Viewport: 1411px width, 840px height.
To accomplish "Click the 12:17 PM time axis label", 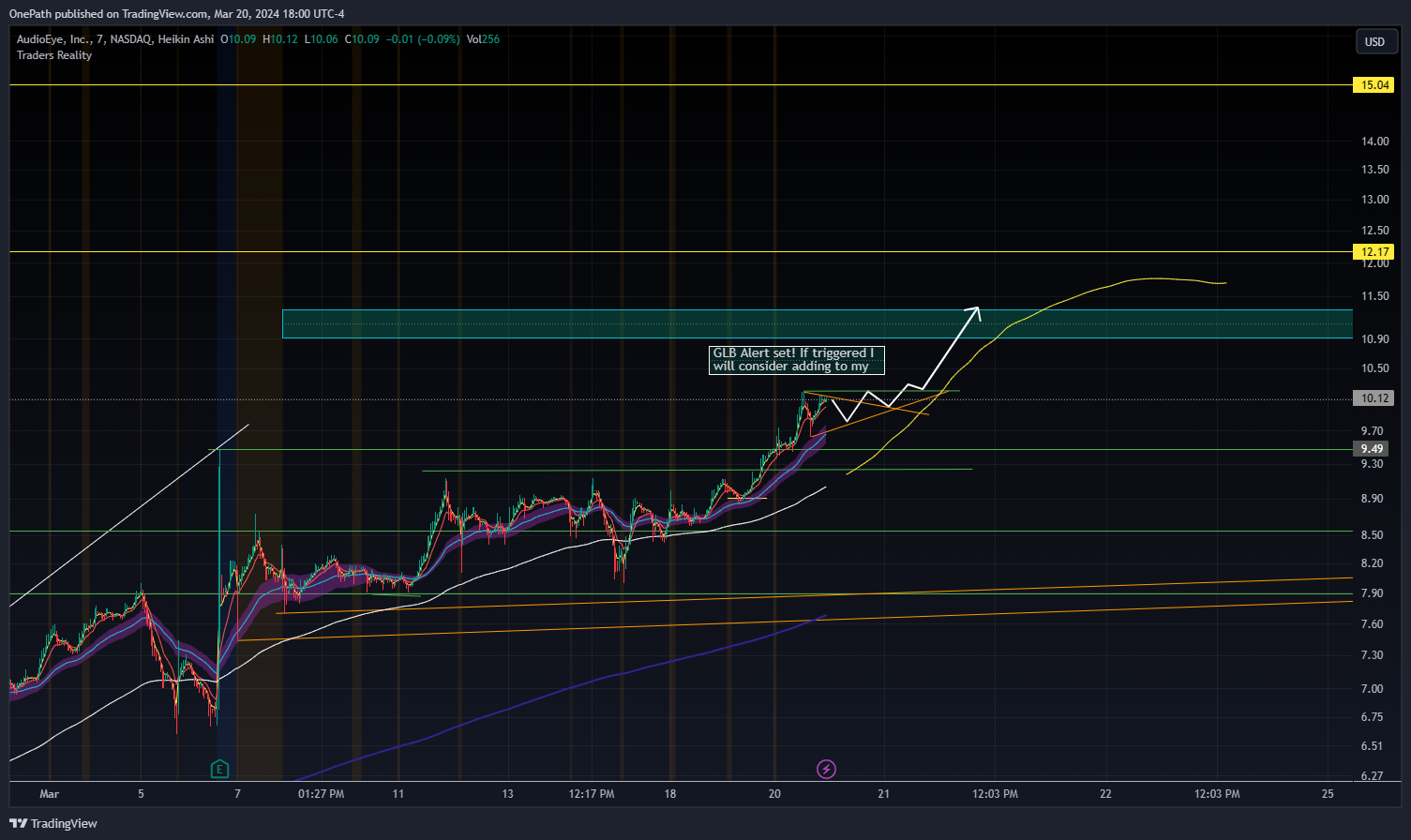I will 592,794.
